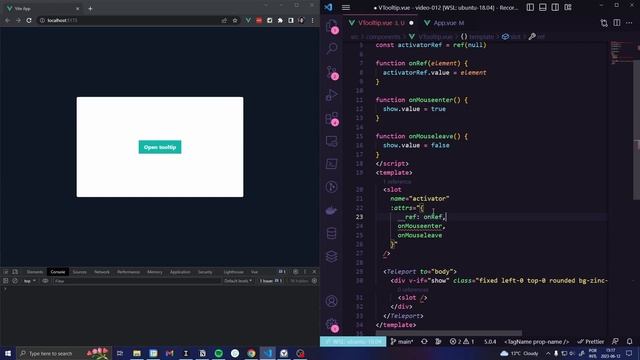The height and width of the screenshot is (360, 640).
Task: Click the code minimap in editor
Action: 620,52
